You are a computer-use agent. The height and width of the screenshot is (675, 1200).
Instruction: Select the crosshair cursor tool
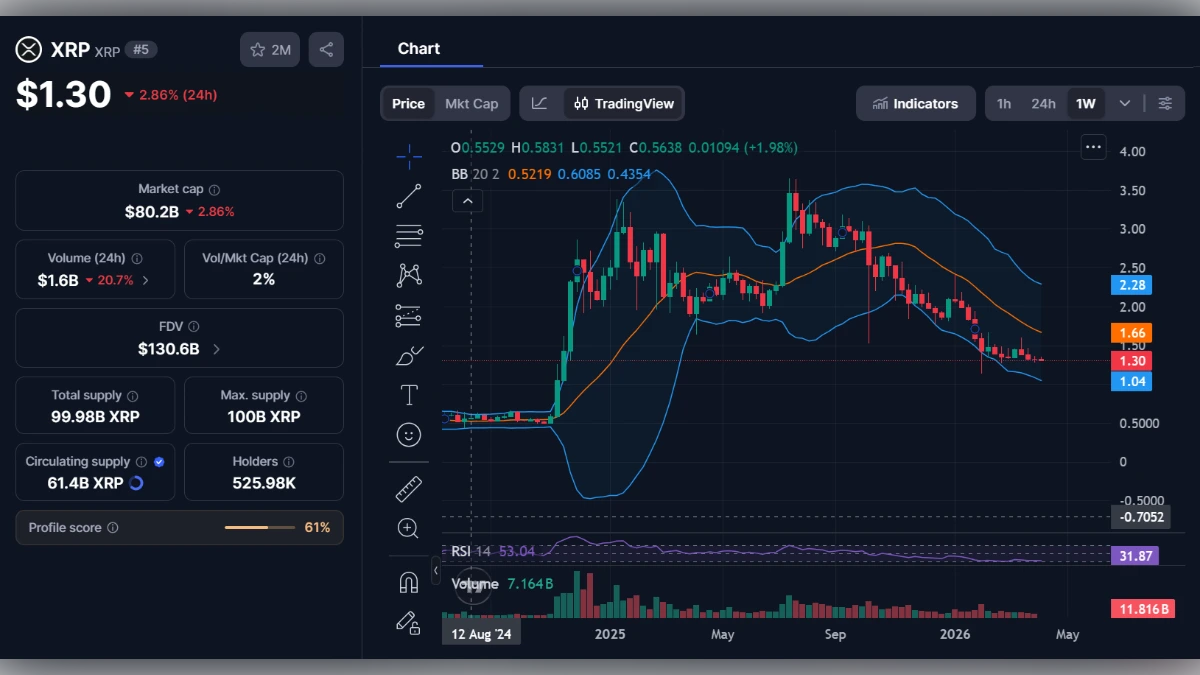[408, 157]
